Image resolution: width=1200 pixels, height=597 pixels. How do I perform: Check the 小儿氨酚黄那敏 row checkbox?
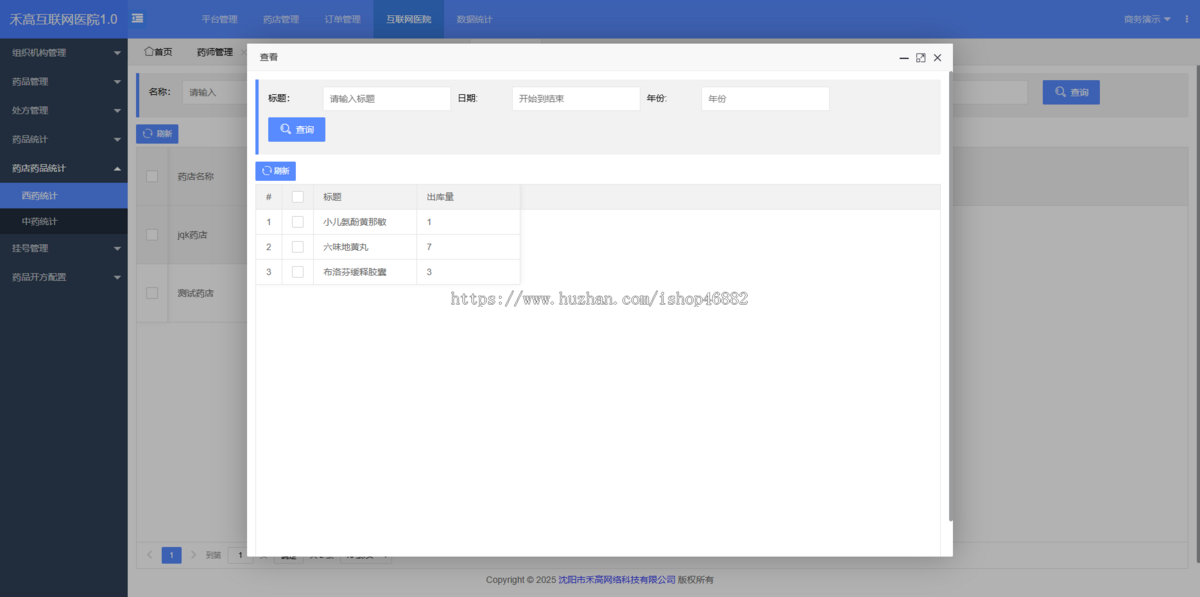297,222
